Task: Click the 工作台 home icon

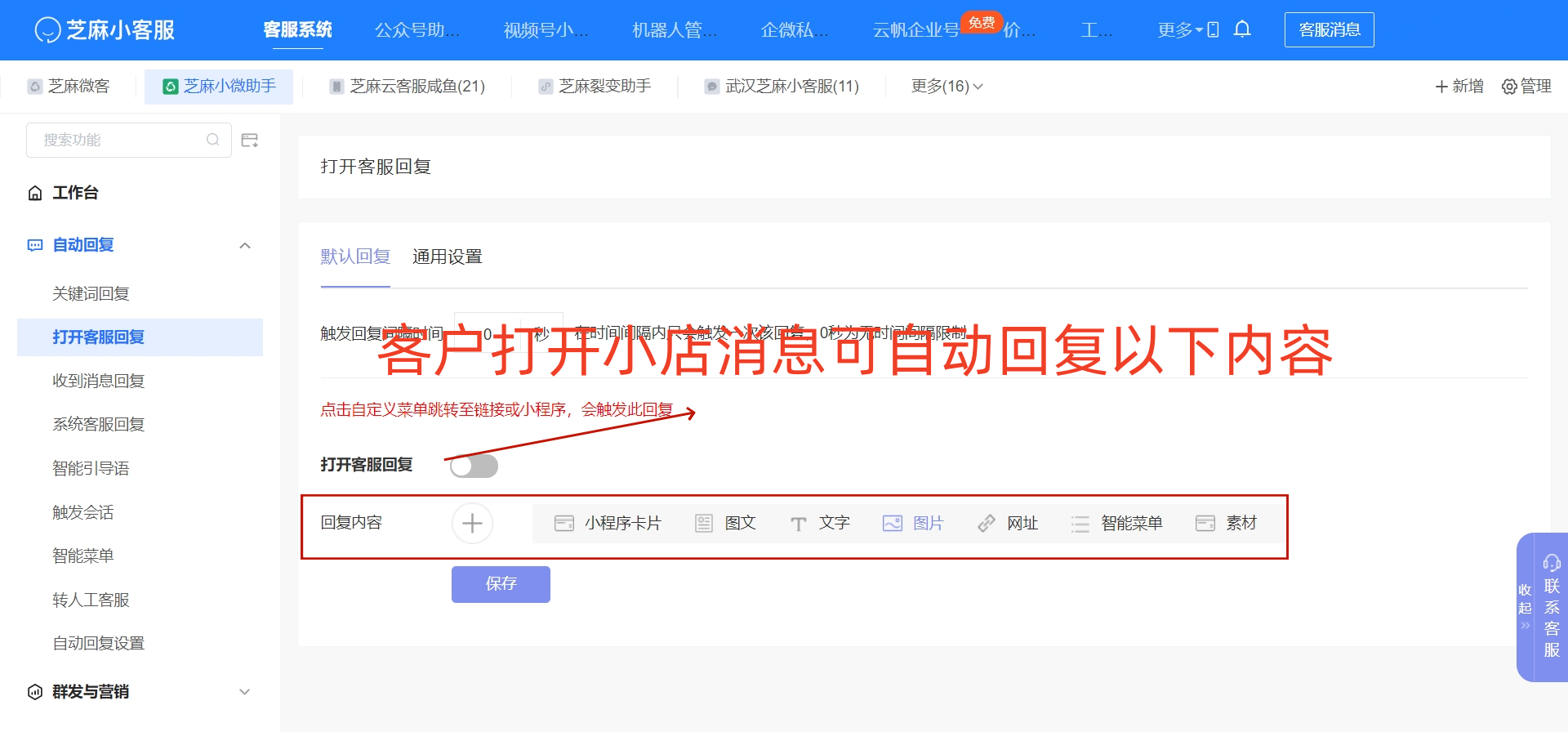Action: (x=35, y=193)
